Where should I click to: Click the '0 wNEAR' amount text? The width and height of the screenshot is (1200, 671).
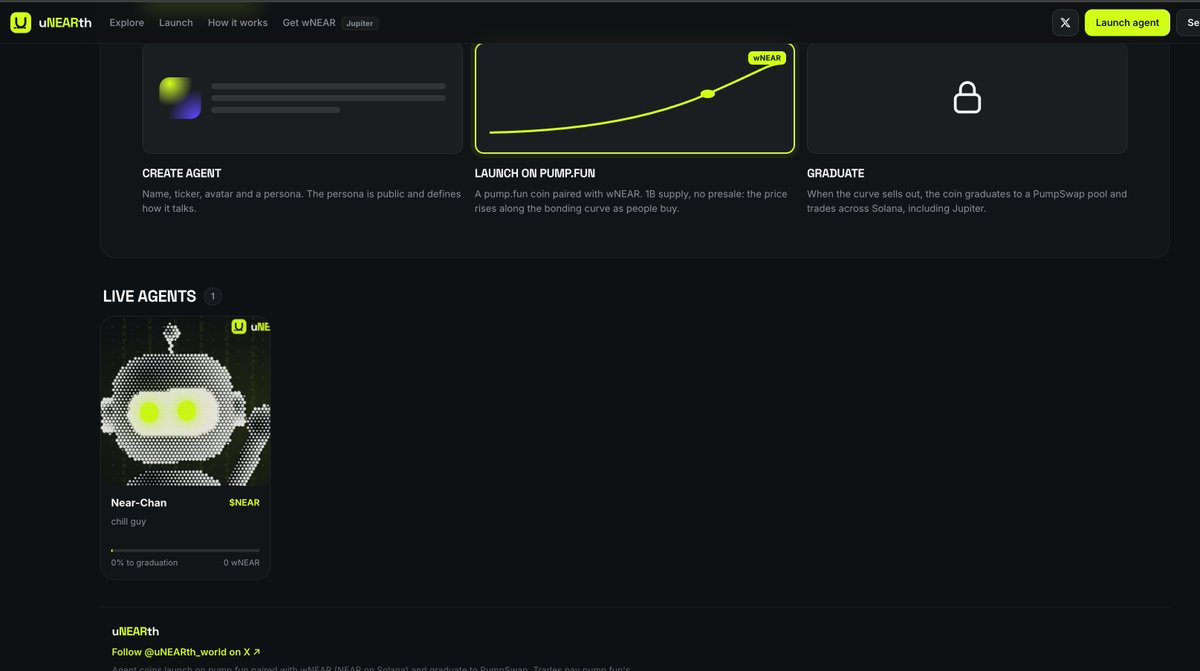coord(242,563)
